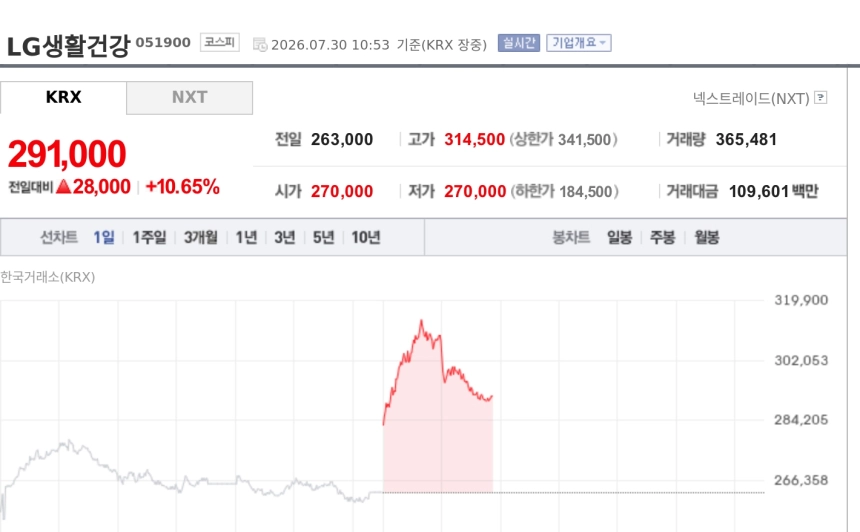Click the 코스피 market badge
860x532 pixels.
(220, 43)
